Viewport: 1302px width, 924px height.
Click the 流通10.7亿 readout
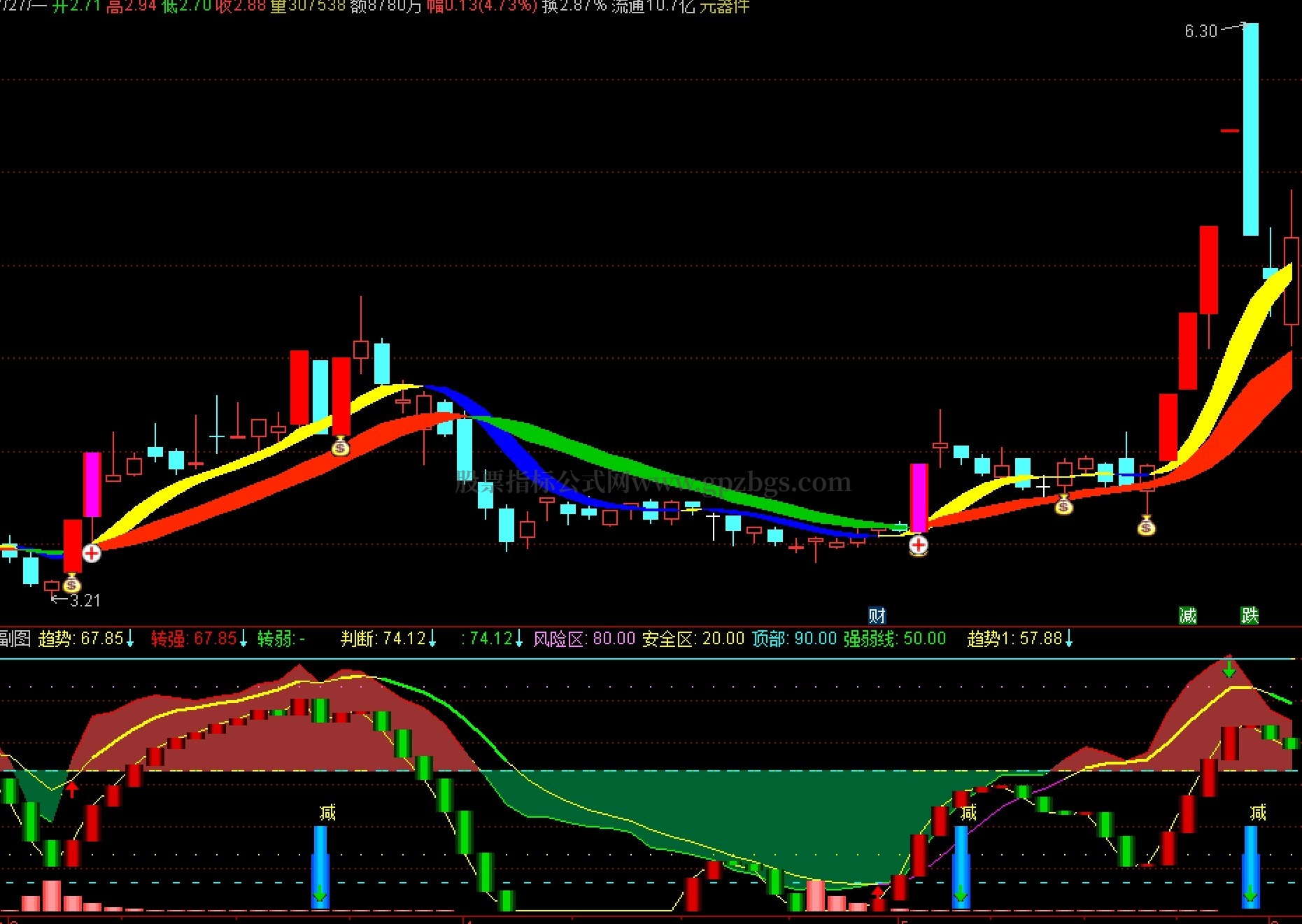click(x=653, y=6)
